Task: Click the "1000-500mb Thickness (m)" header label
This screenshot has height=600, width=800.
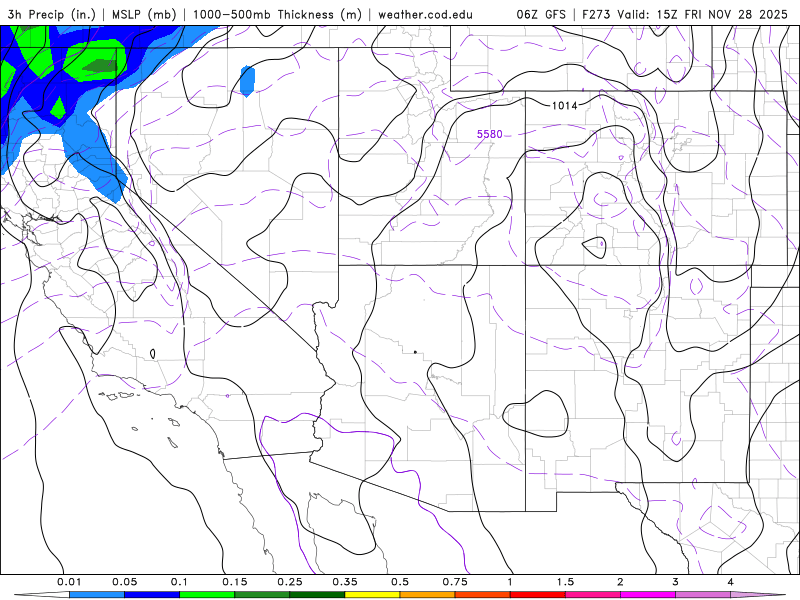Action: coord(277,14)
